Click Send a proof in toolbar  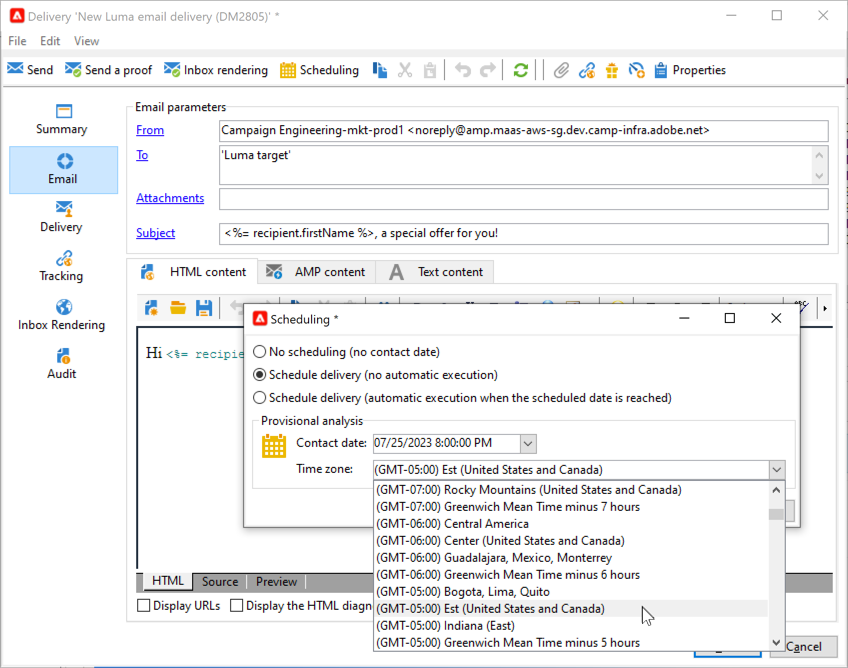pos(108,70)
